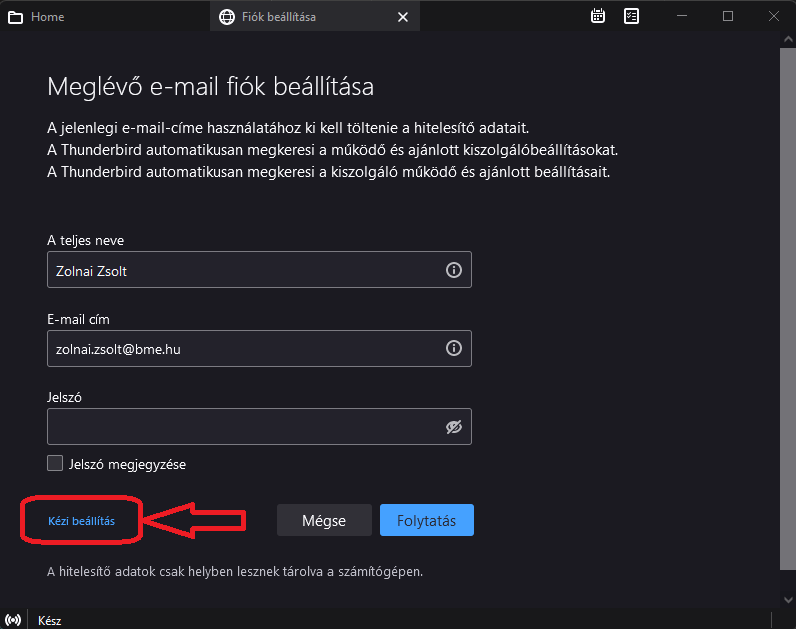Click the info icon in the full name field
796x629 pixels.
[x=454, y=270]
